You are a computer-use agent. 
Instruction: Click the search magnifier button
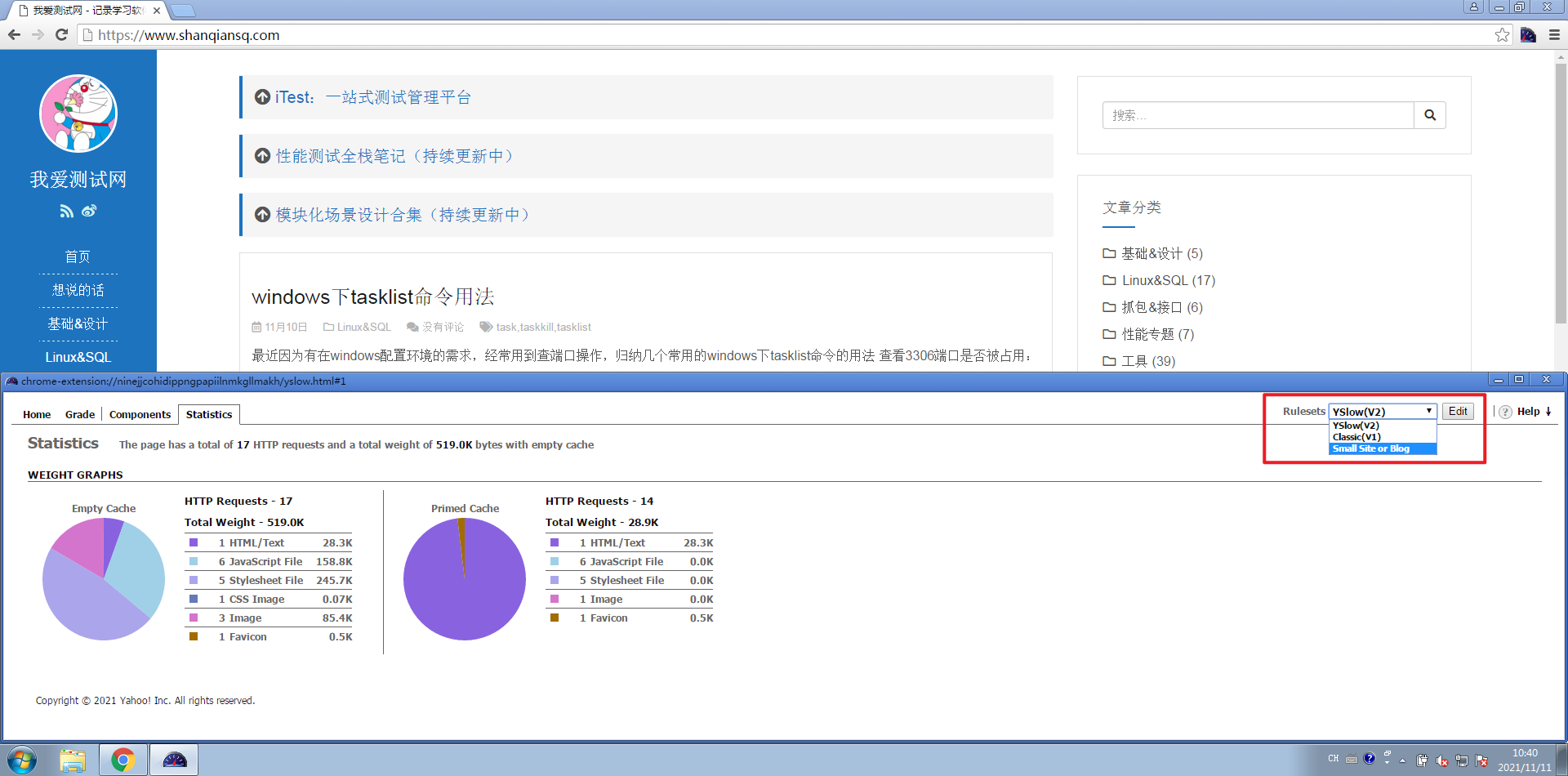[1430, 115]
